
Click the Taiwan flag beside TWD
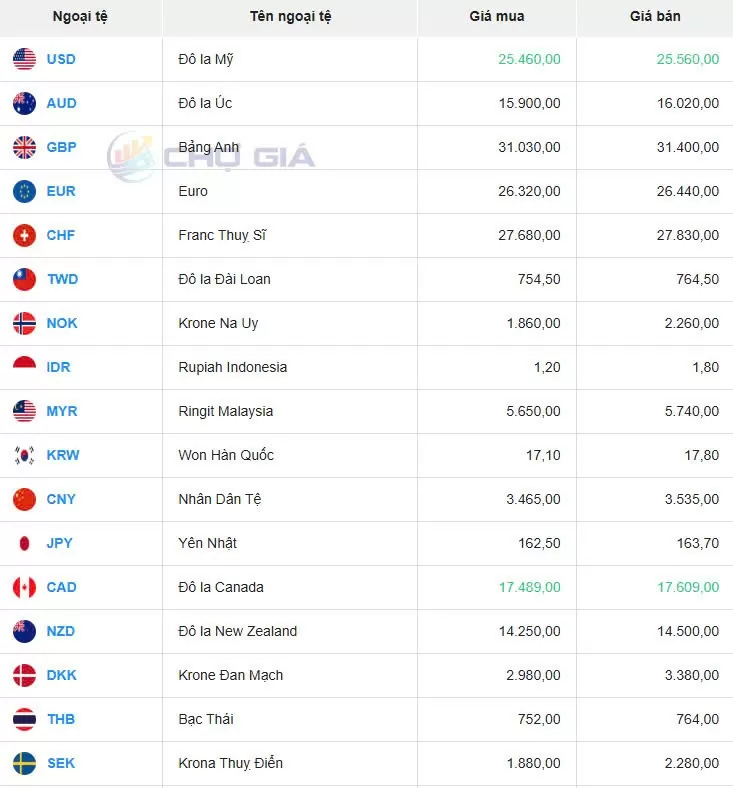point(25,279)
